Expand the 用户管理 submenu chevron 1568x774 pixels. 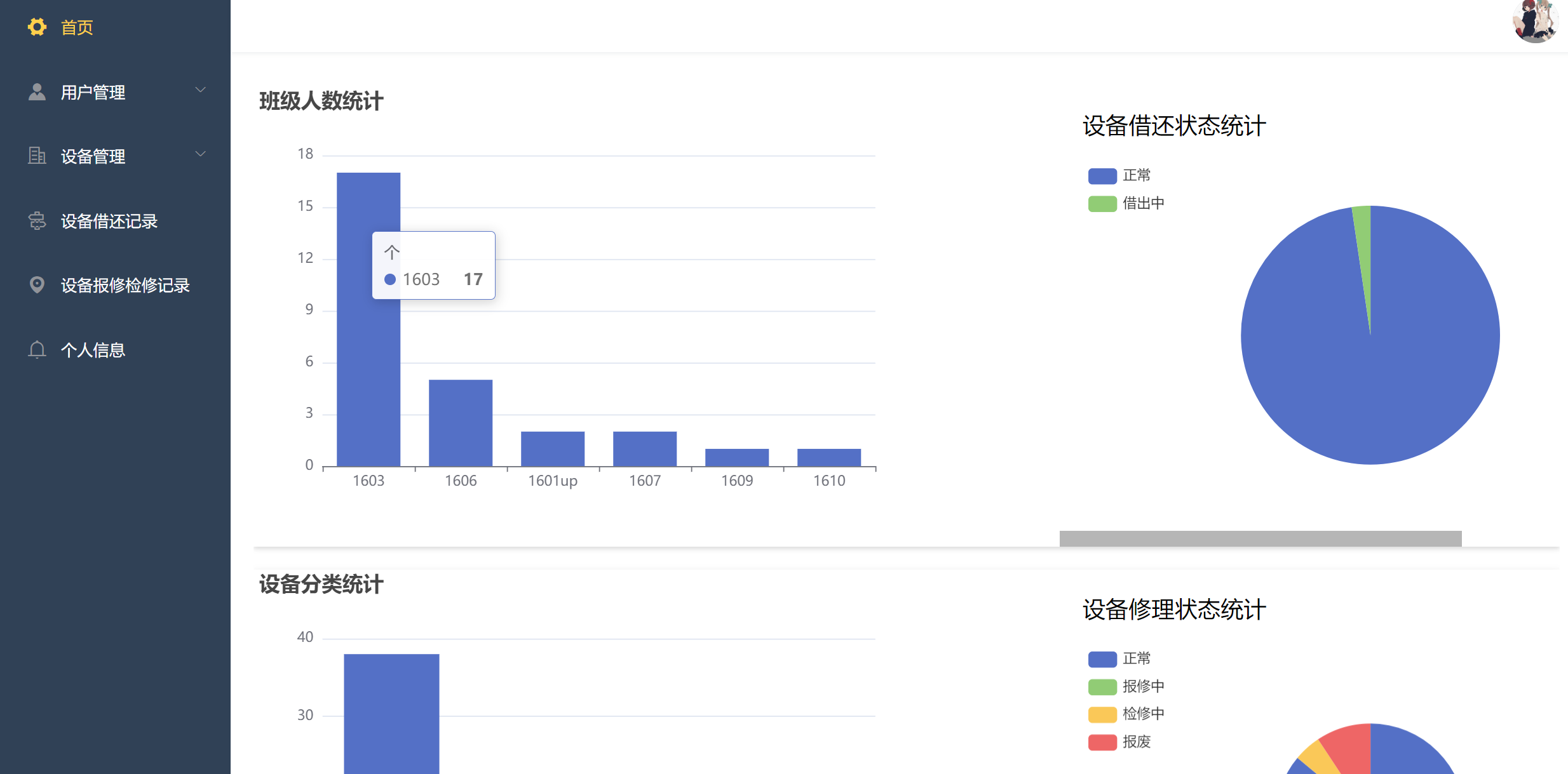point(201,90)
